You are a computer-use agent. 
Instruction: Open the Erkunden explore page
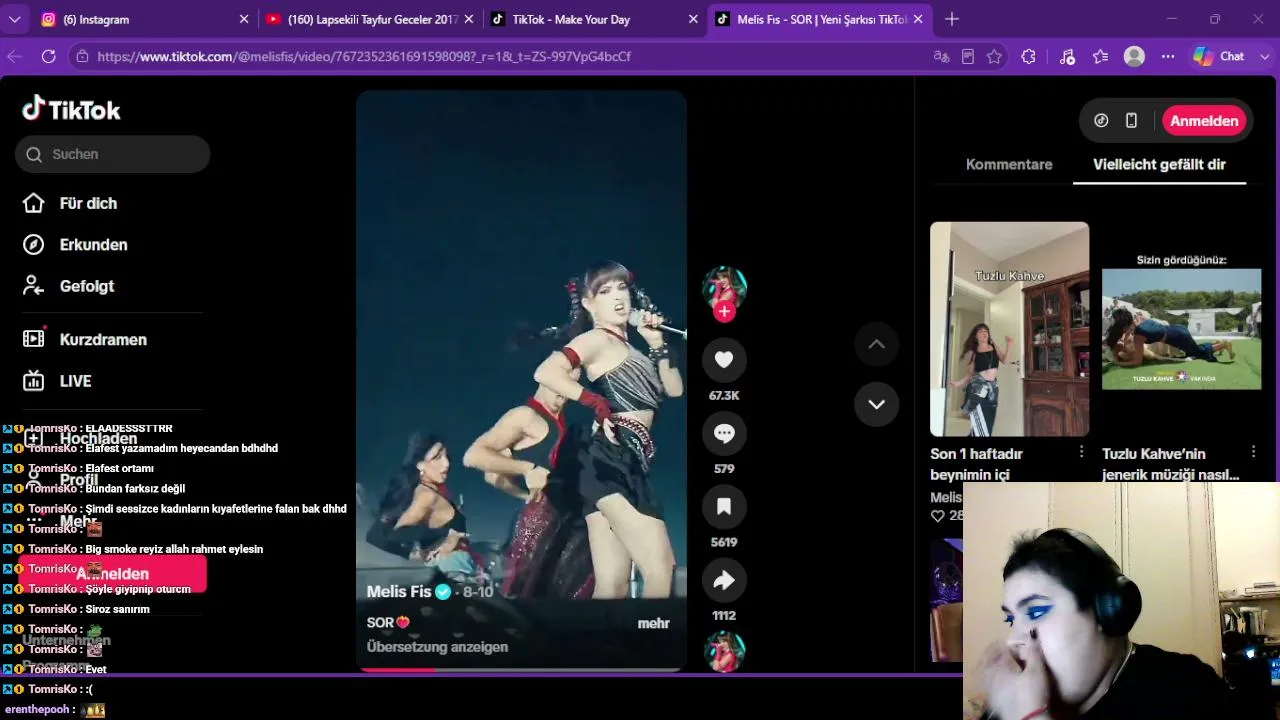tap(75, 245)
